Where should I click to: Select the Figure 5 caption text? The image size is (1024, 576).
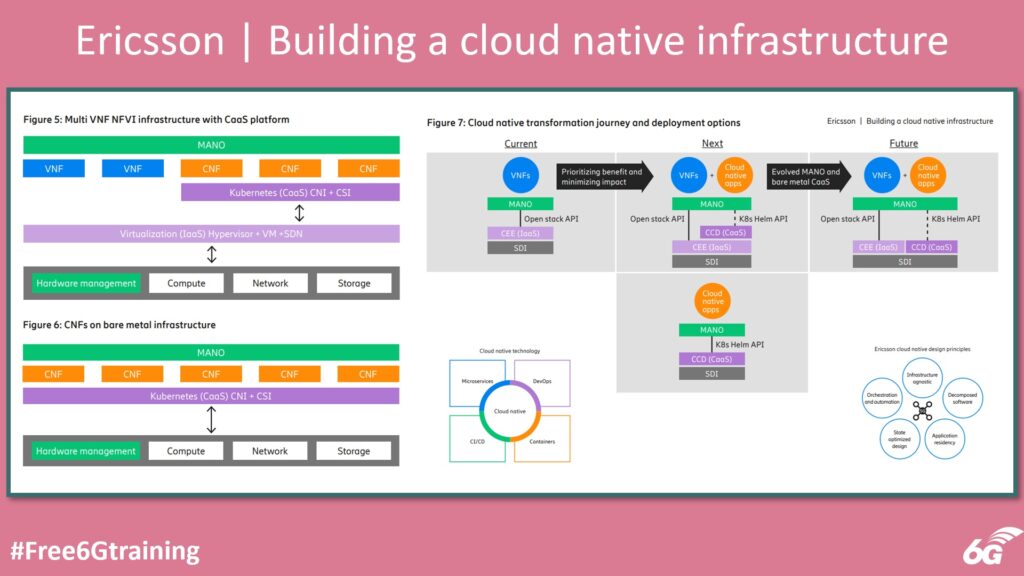(156, 120)
